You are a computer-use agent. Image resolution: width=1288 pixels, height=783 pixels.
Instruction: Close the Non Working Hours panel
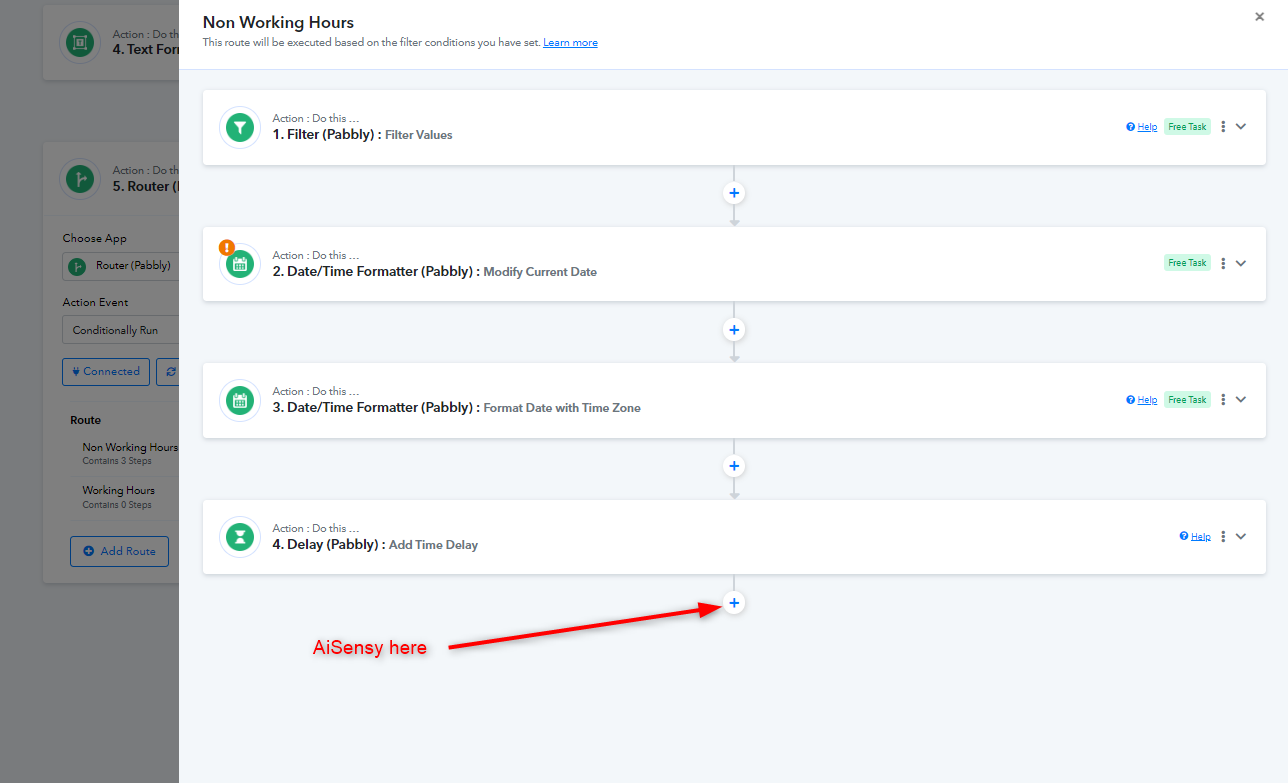point(1260,17)
